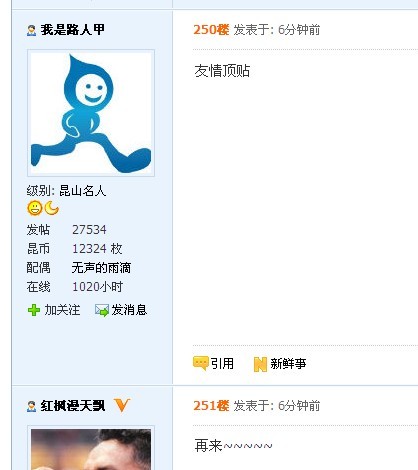Click the yellow N 新鲜事 icon
This screenshot has height=470, width=418.
tap(260, 364)
